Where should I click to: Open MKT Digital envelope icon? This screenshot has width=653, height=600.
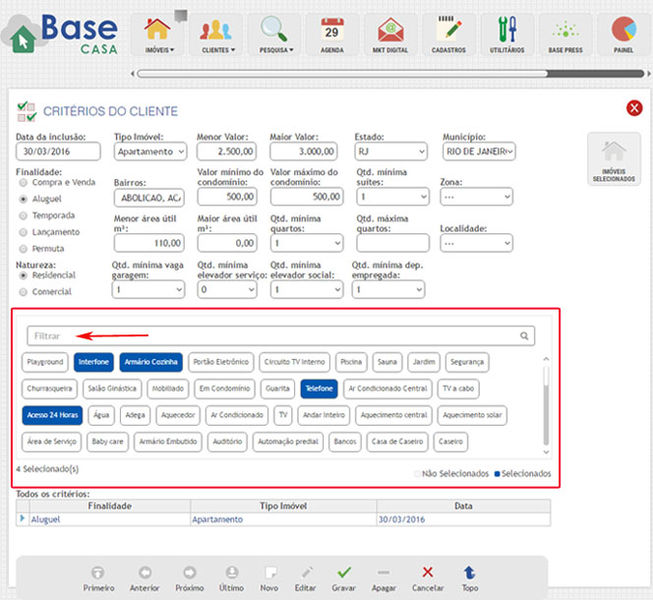pos(392,29)
